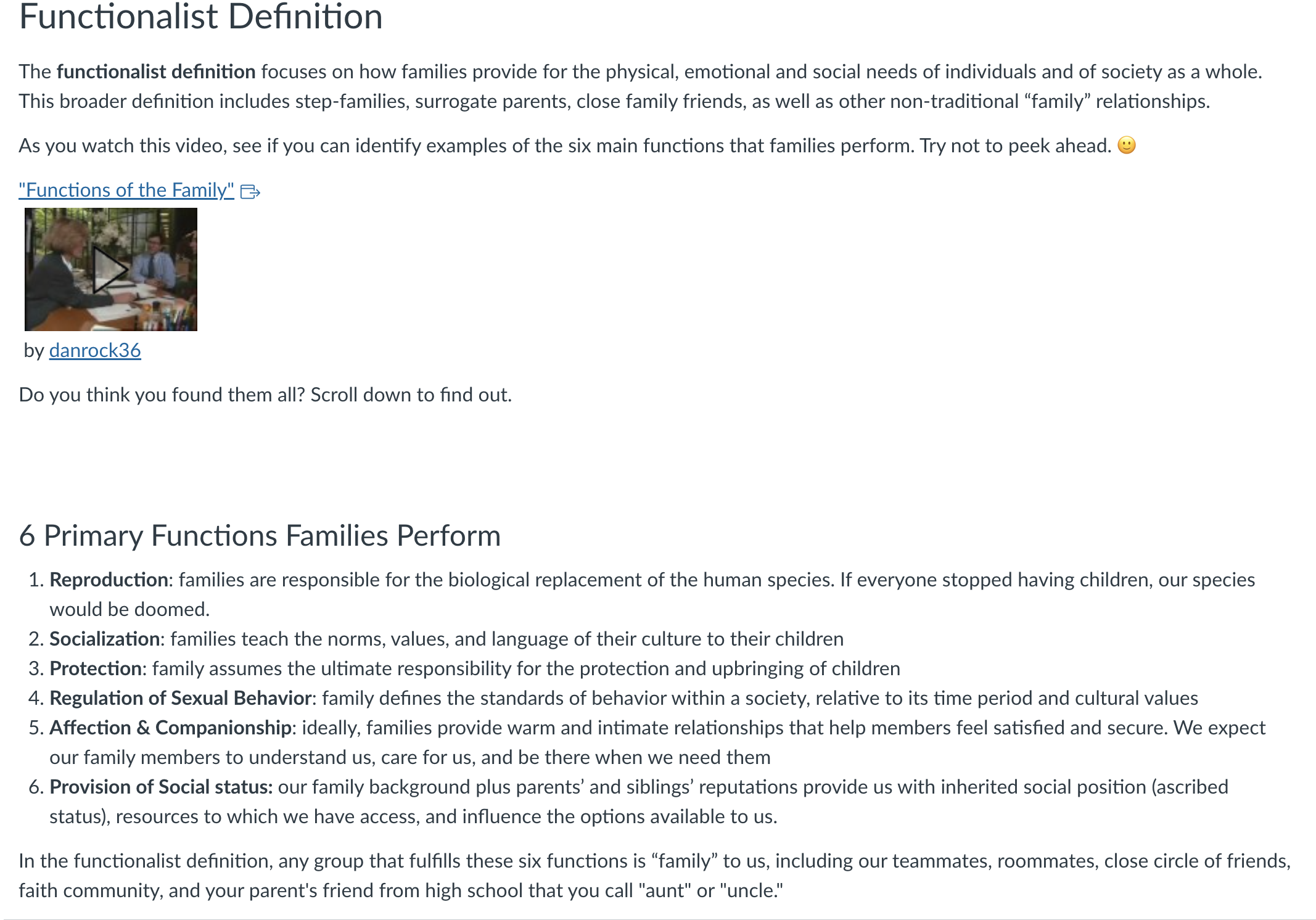Click the bold "Socialization" list term
The image size is (1316, 920).
pyautogui.click(x=105, y=639)
